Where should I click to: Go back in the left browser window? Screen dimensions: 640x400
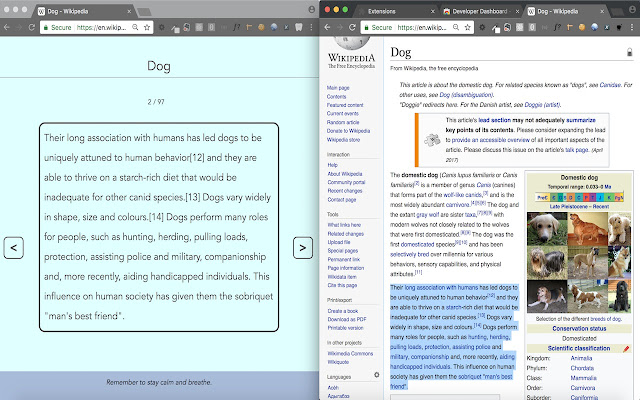pyautogui.click(x=7, y=27)
